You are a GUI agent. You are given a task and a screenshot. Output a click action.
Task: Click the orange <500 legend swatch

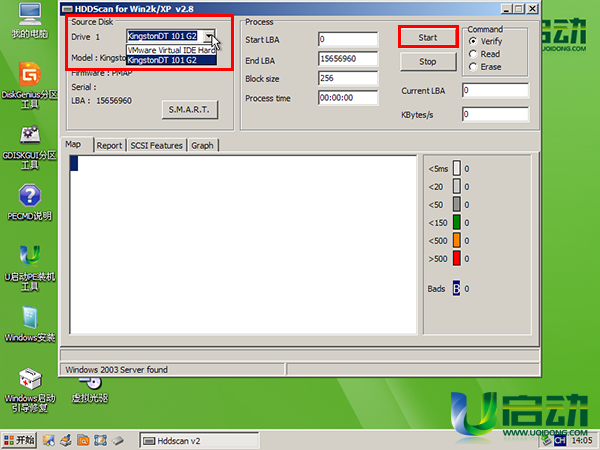(457, 240)
